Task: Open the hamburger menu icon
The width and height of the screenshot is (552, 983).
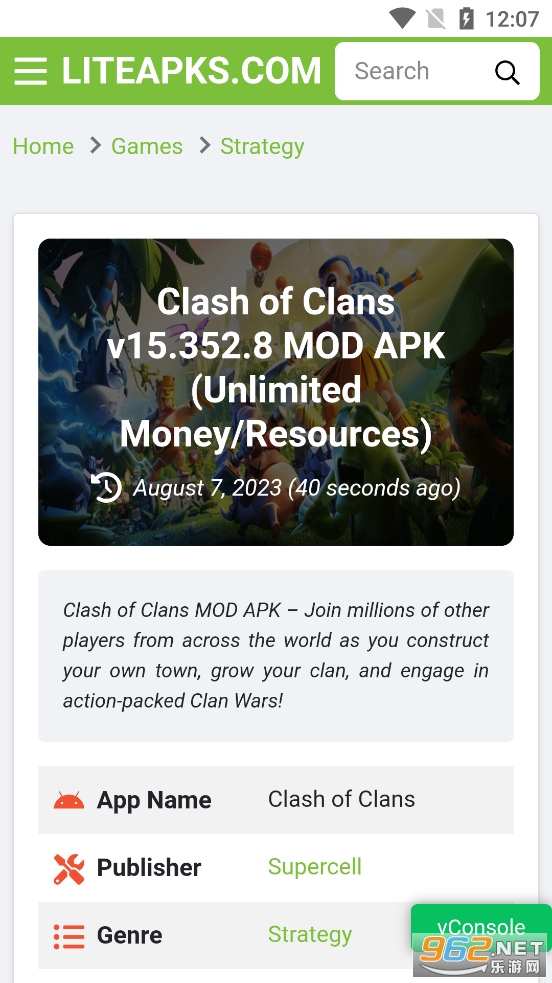Action: tap(31, 71)
